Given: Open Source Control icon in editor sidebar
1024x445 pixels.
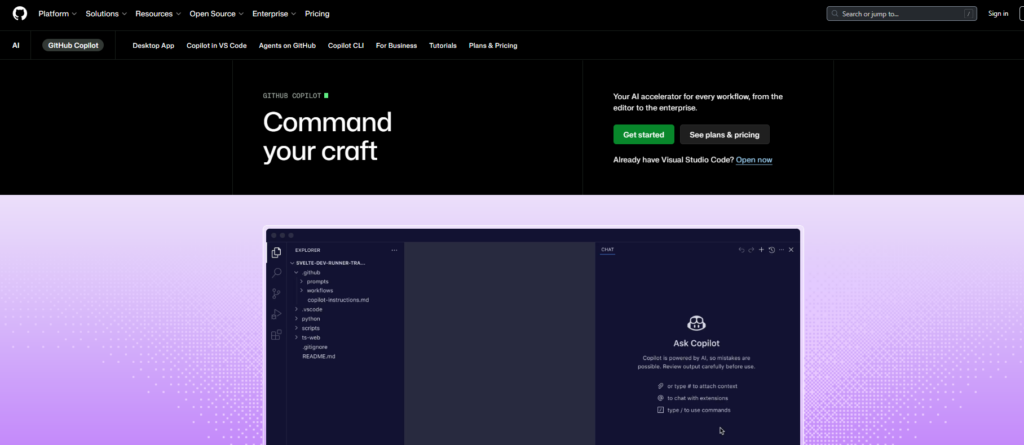Looking at the screenshot, I should click(x=276, y=293).
